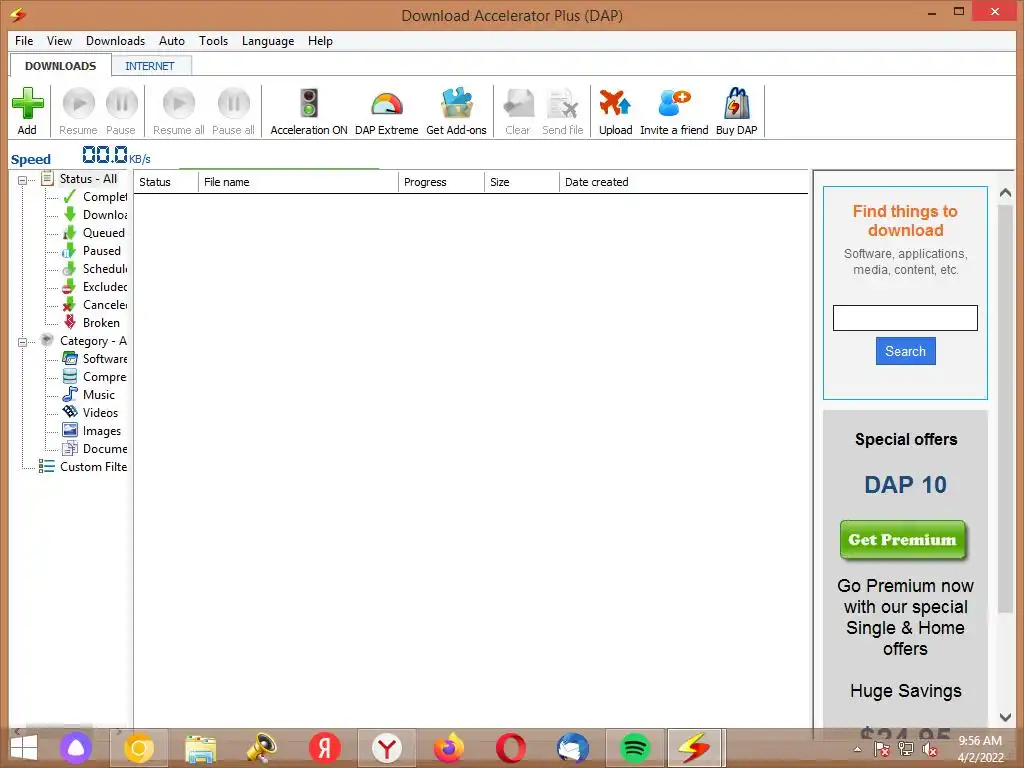The image size is (1024, 768).
Task: Click the Clear toolbar icon
Action: pos(519,103)
